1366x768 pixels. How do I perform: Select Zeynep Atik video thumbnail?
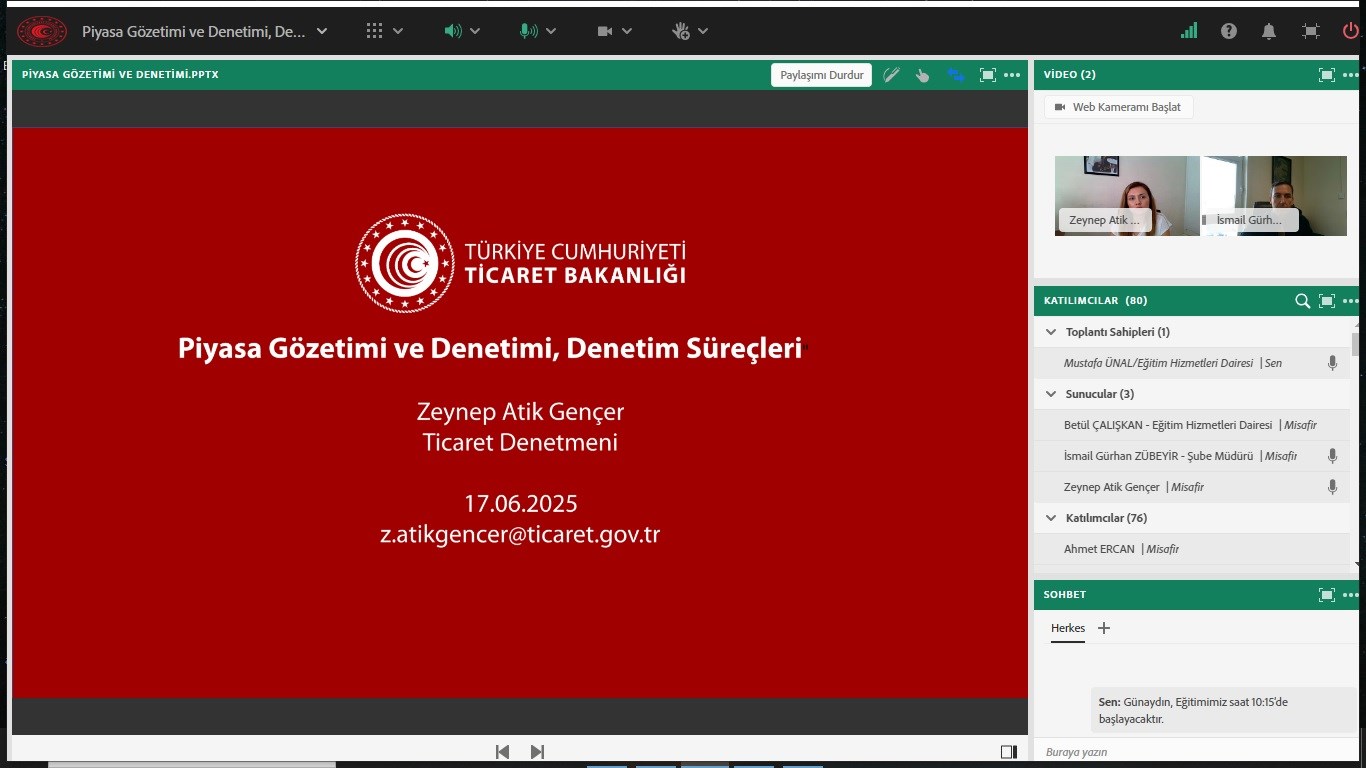tap(1127, 196)
